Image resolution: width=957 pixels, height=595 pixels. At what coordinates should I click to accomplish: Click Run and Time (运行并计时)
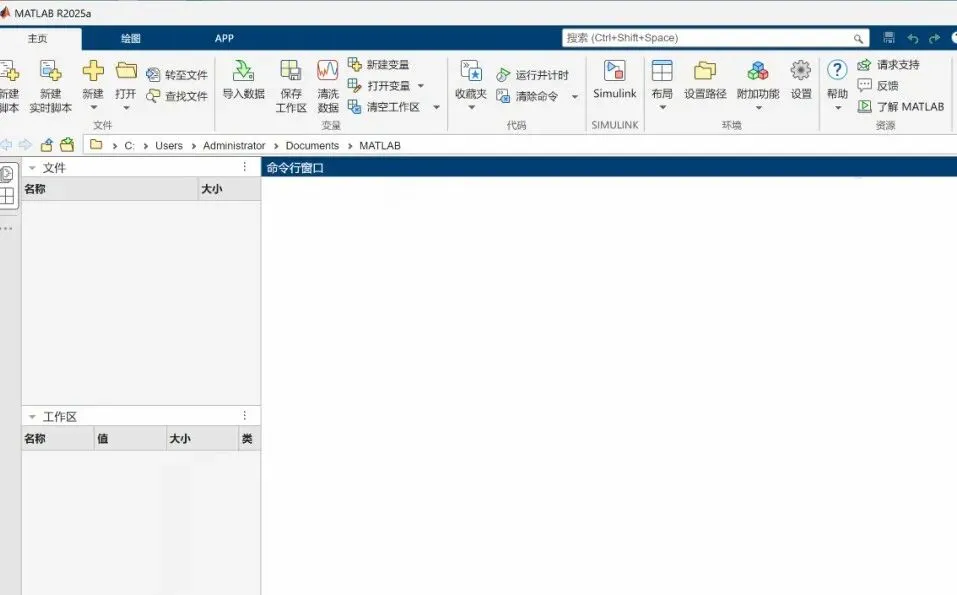[x=532, y=74]
